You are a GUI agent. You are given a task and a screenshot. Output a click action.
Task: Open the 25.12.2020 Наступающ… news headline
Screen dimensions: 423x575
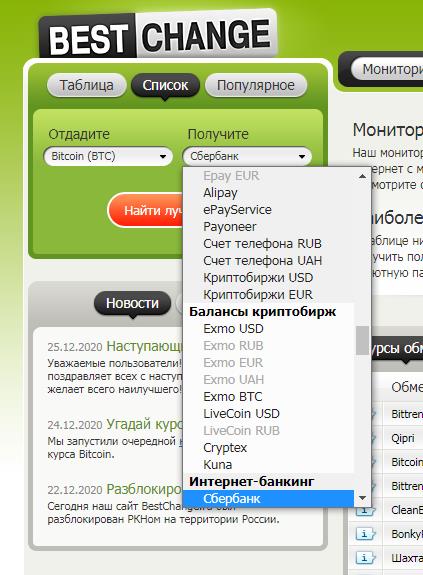click(144, 346)
